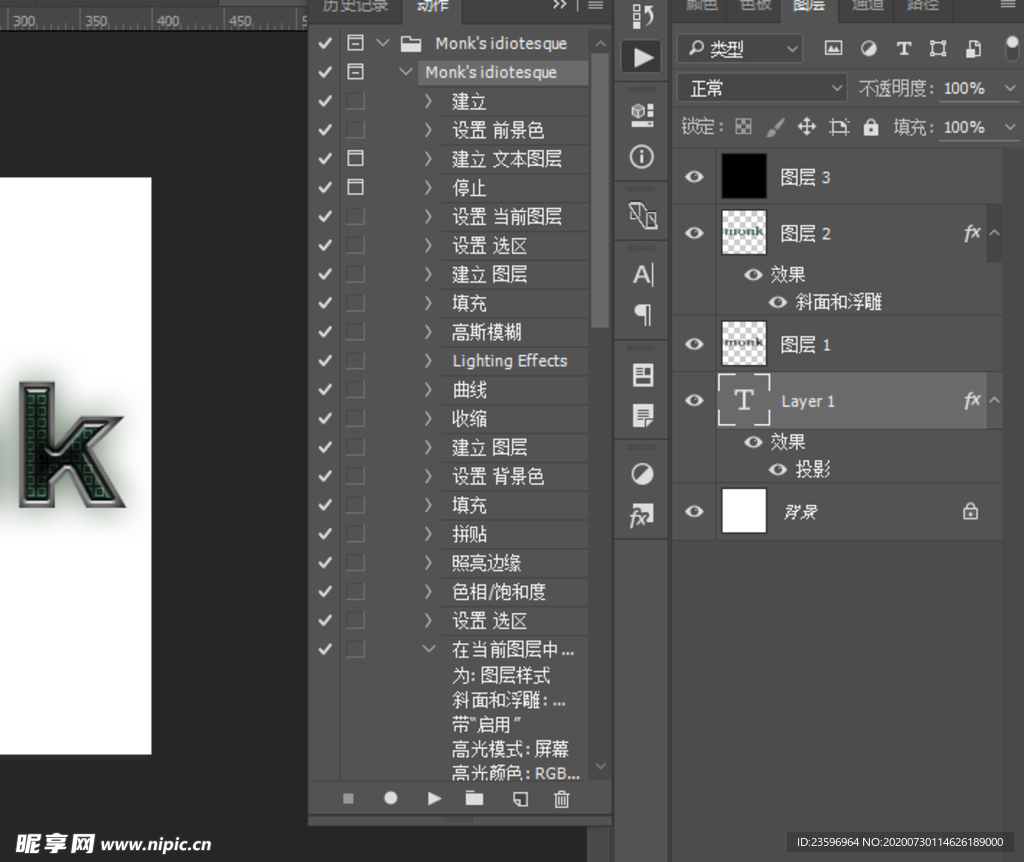Uncheck the 高斯模糊 action step
The image size is (1024, 862).
[324, 331]
